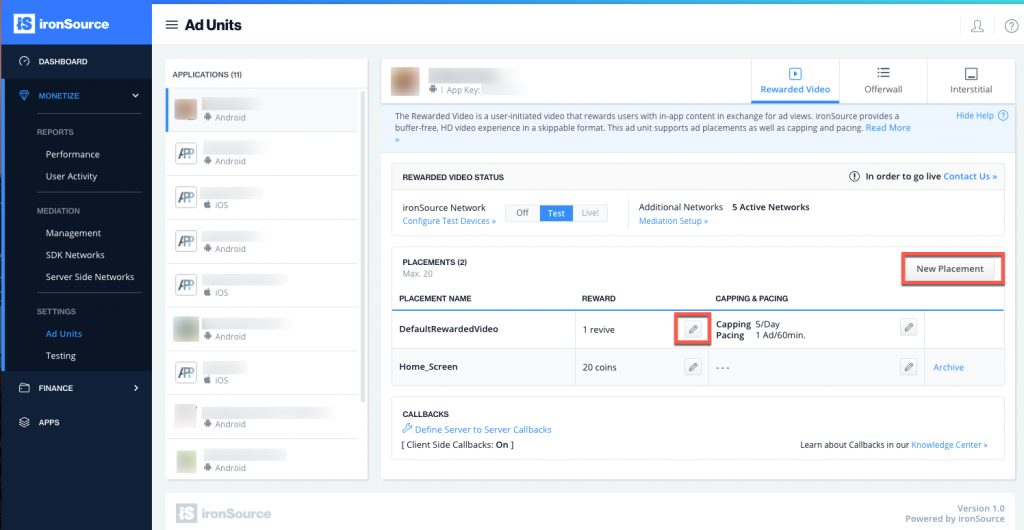Viewport: 1024px width, 530px height.
Task: Click the '20 coins' reward value
Action: (600, 367)
